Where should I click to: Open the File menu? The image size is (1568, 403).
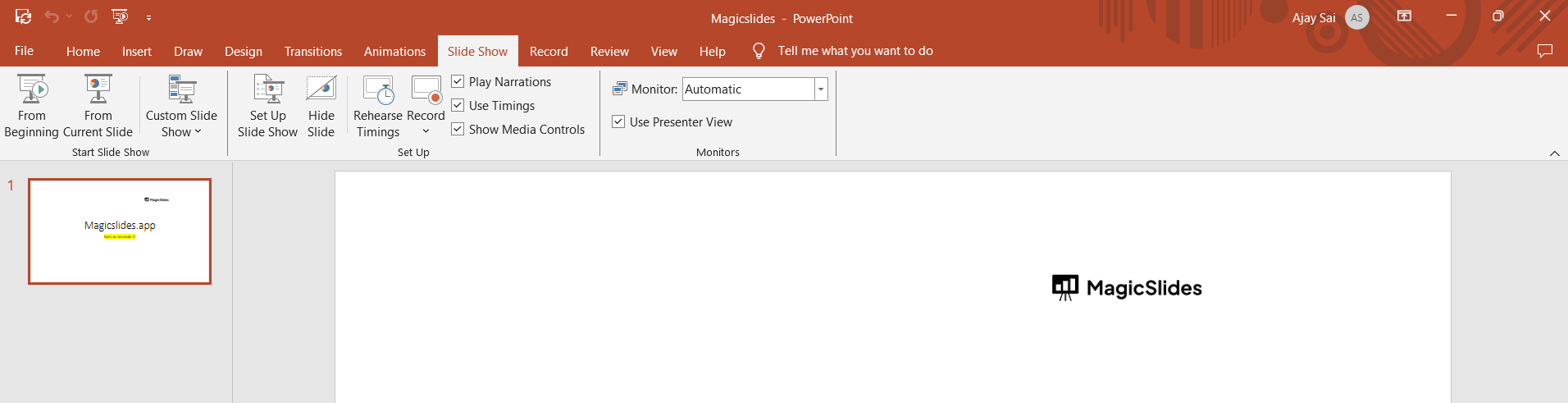click(x=25, y=51)
